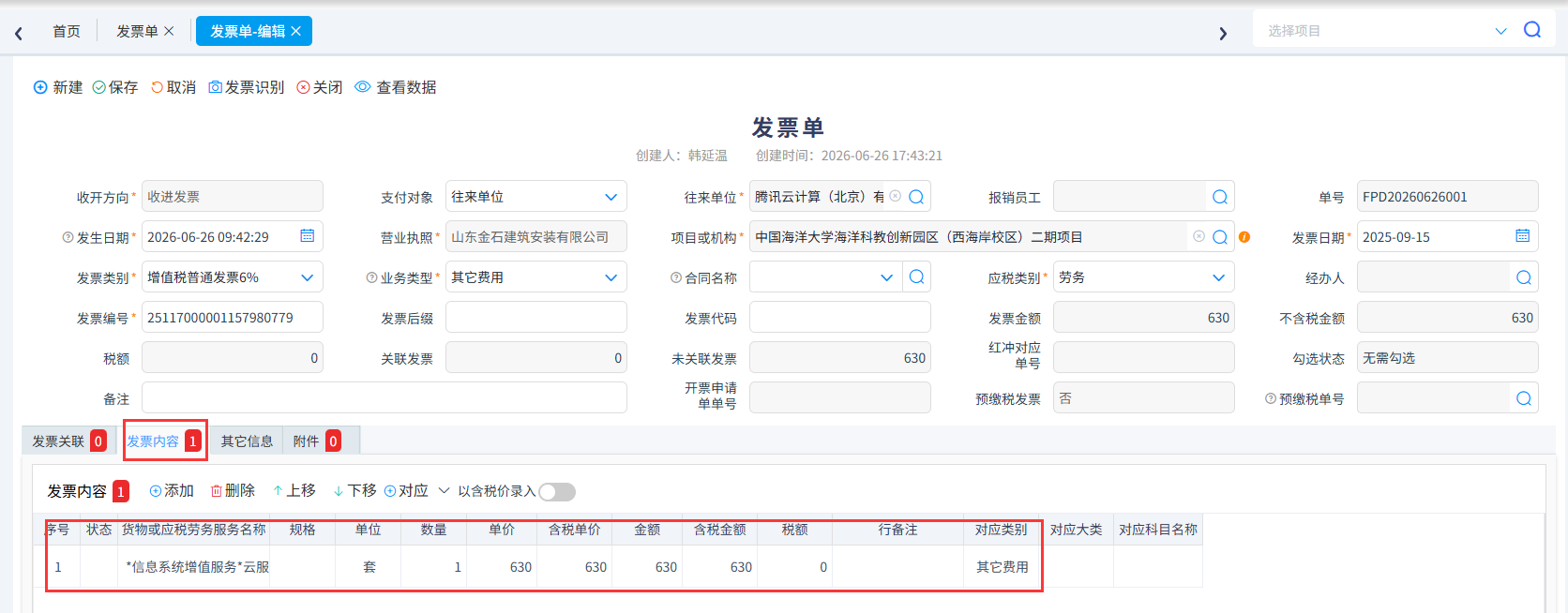Viewport: 1568px width, 613px height.
Task: Move the row up with 上移
Action: coord(294,490)
